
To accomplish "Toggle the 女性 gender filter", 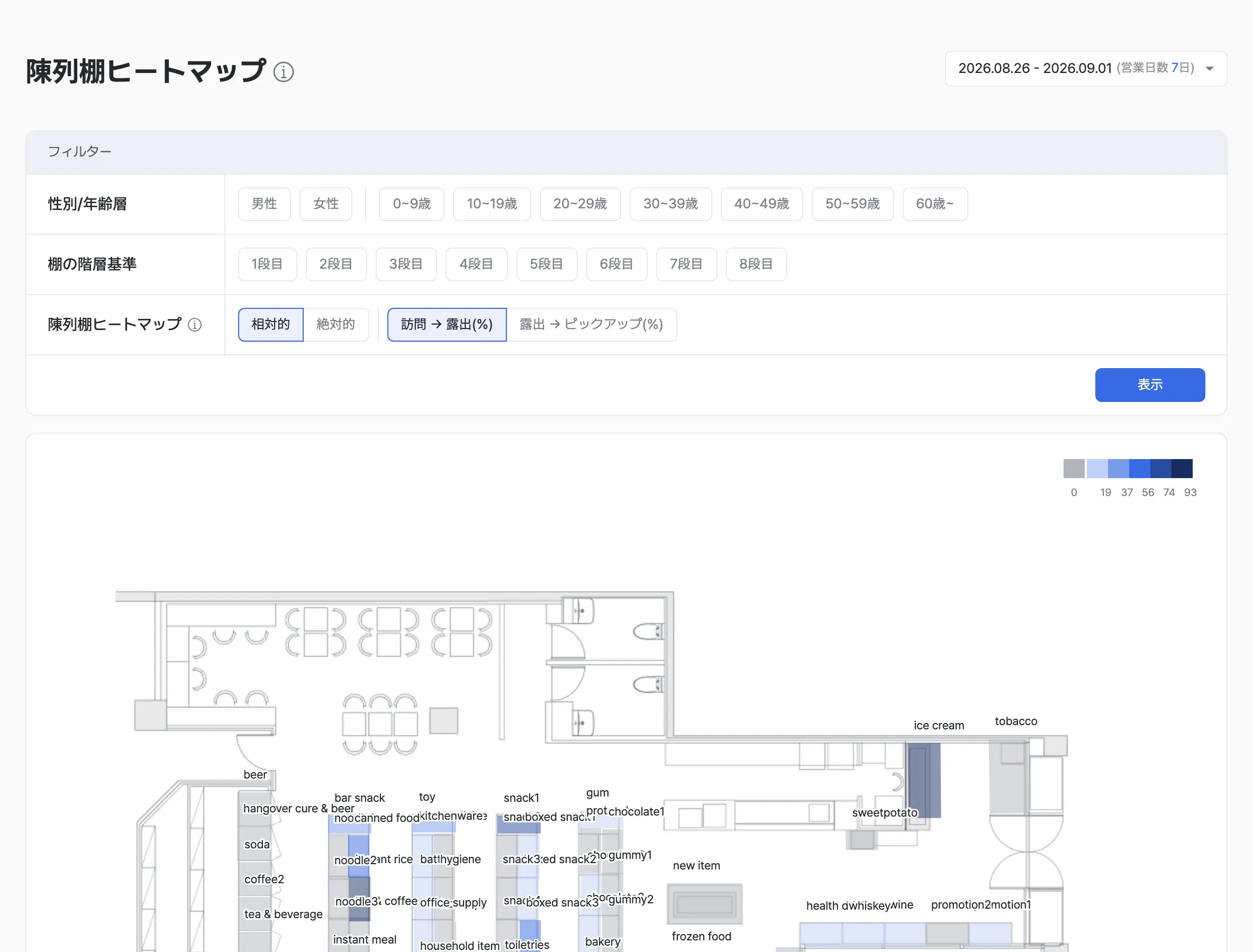I will click(326, 204).
